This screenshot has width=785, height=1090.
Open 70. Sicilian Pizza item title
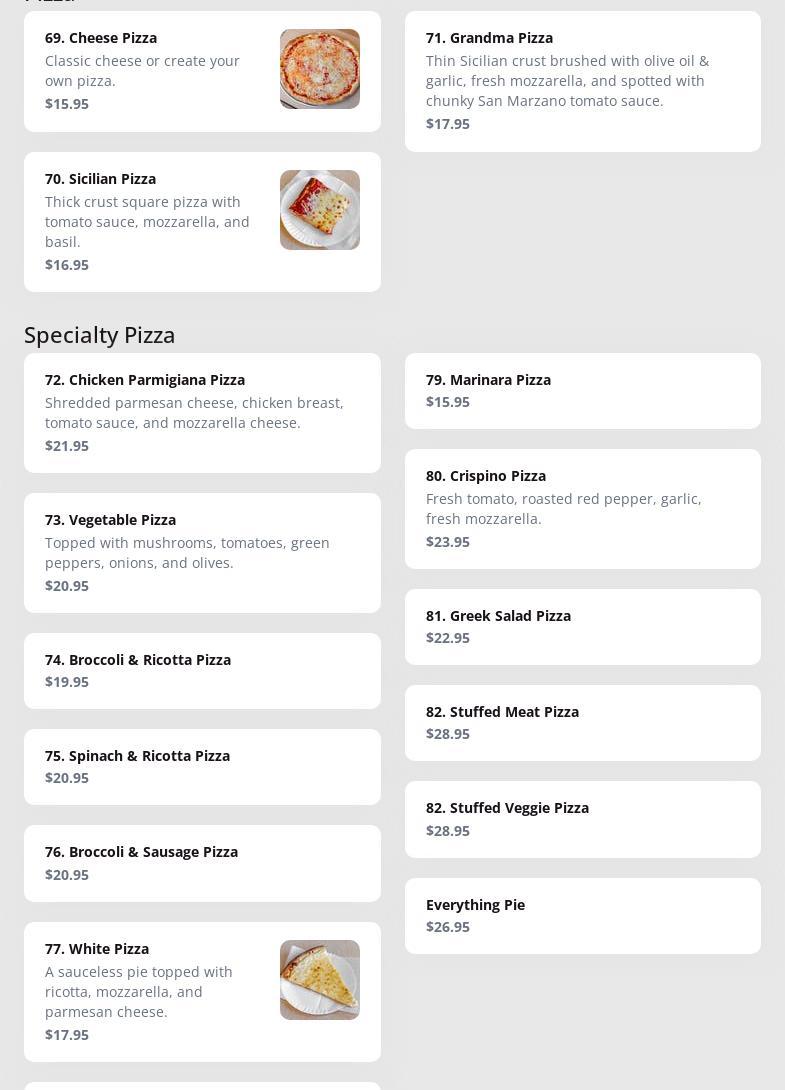click(101, 179)
